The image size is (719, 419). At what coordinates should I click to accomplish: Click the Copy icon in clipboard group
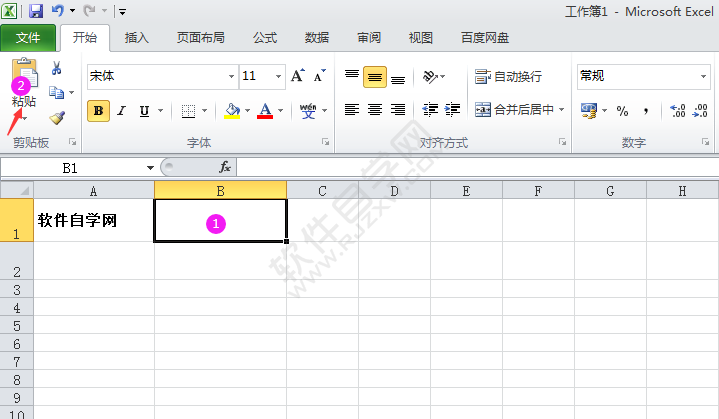coord(56,93)
